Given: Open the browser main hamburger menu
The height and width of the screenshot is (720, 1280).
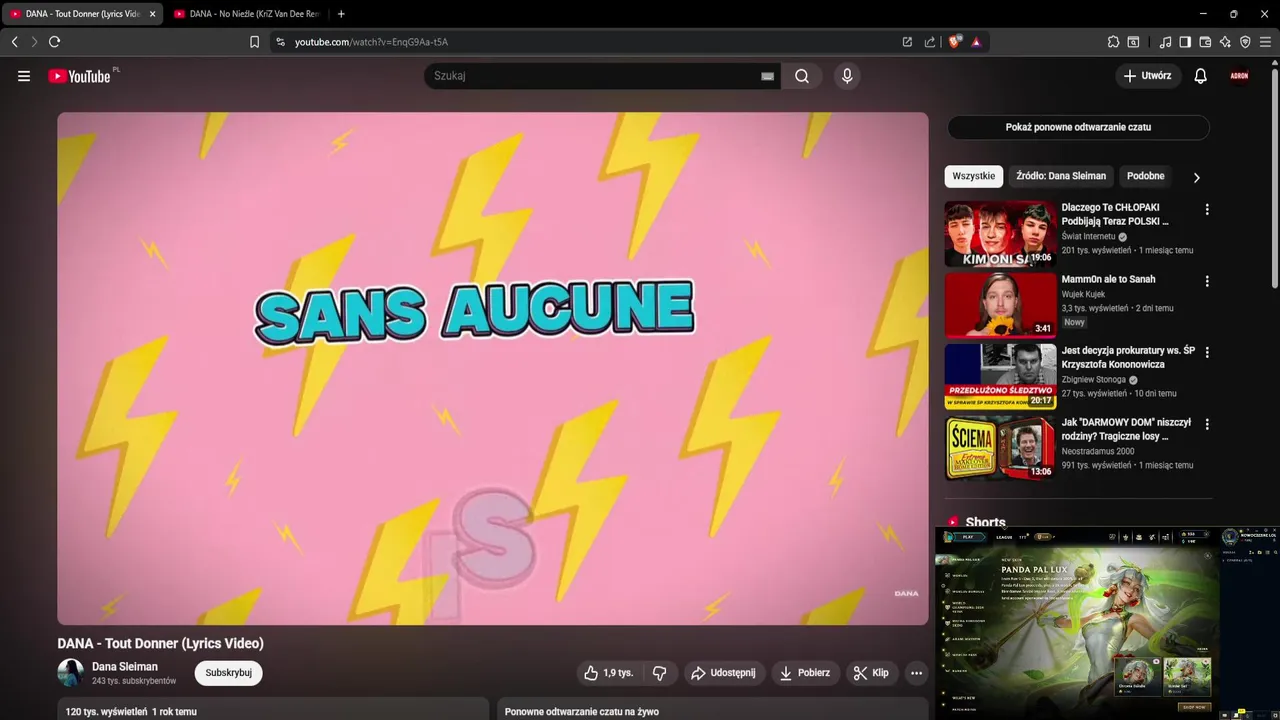Looking at the screenshot, I should coord(1265,42).
